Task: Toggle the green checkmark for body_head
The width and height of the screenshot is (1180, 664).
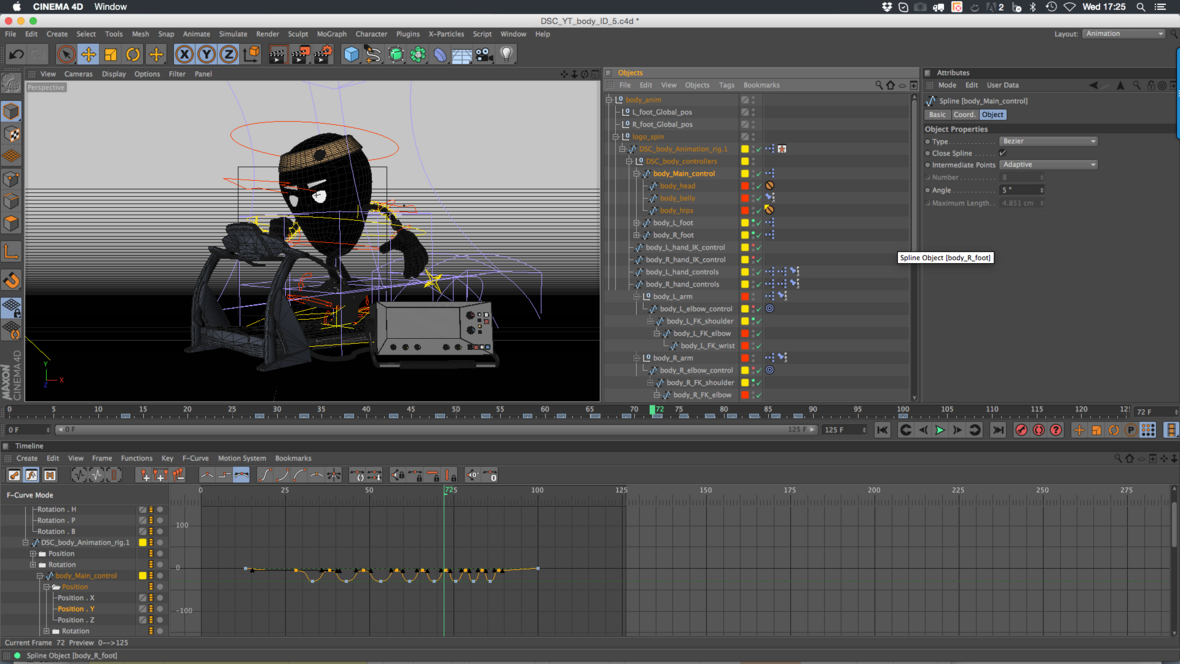Action: (x=758, y=186)
